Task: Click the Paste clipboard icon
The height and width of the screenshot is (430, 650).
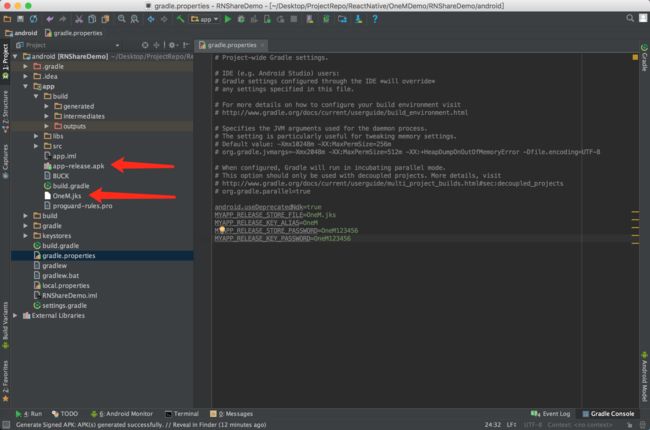Action: (105, 19)
